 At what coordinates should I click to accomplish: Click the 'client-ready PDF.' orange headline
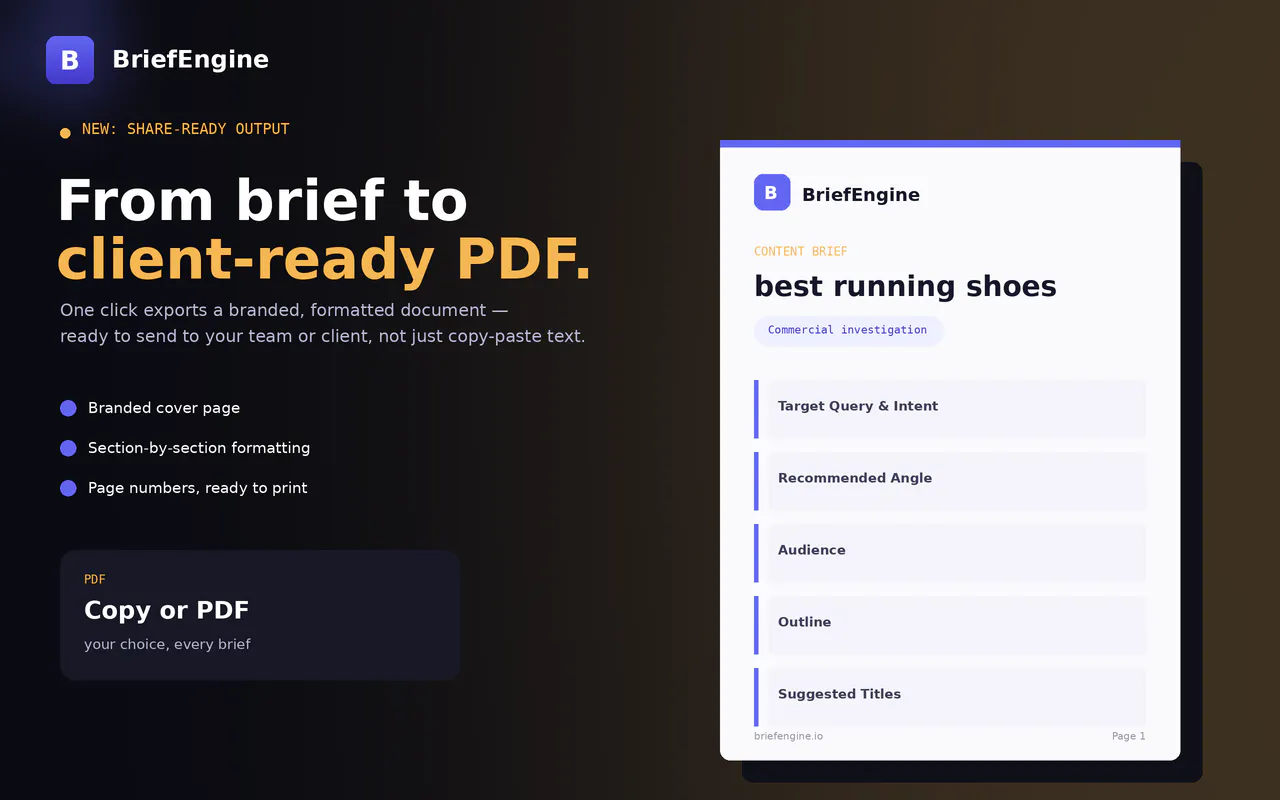(324, 260)
